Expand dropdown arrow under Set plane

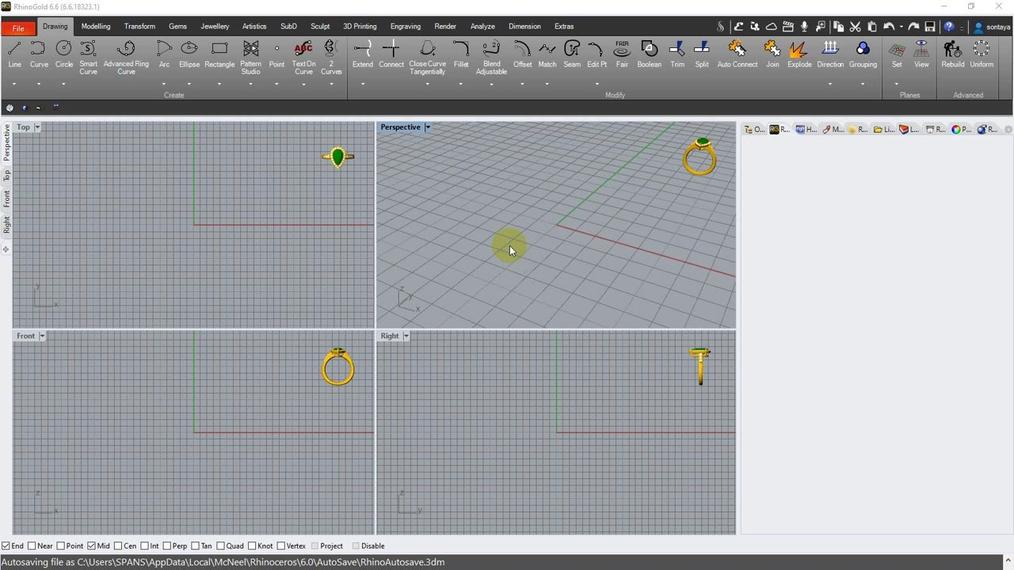(896, 84)
